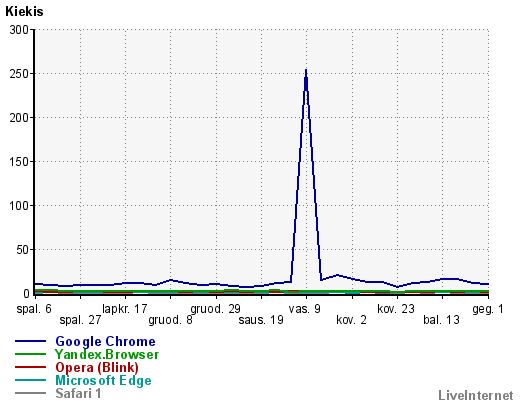The height and width of the screenshot is (405, 520).
Task: Click the 'vas. 9' date axis label
Action: [304, 309]
